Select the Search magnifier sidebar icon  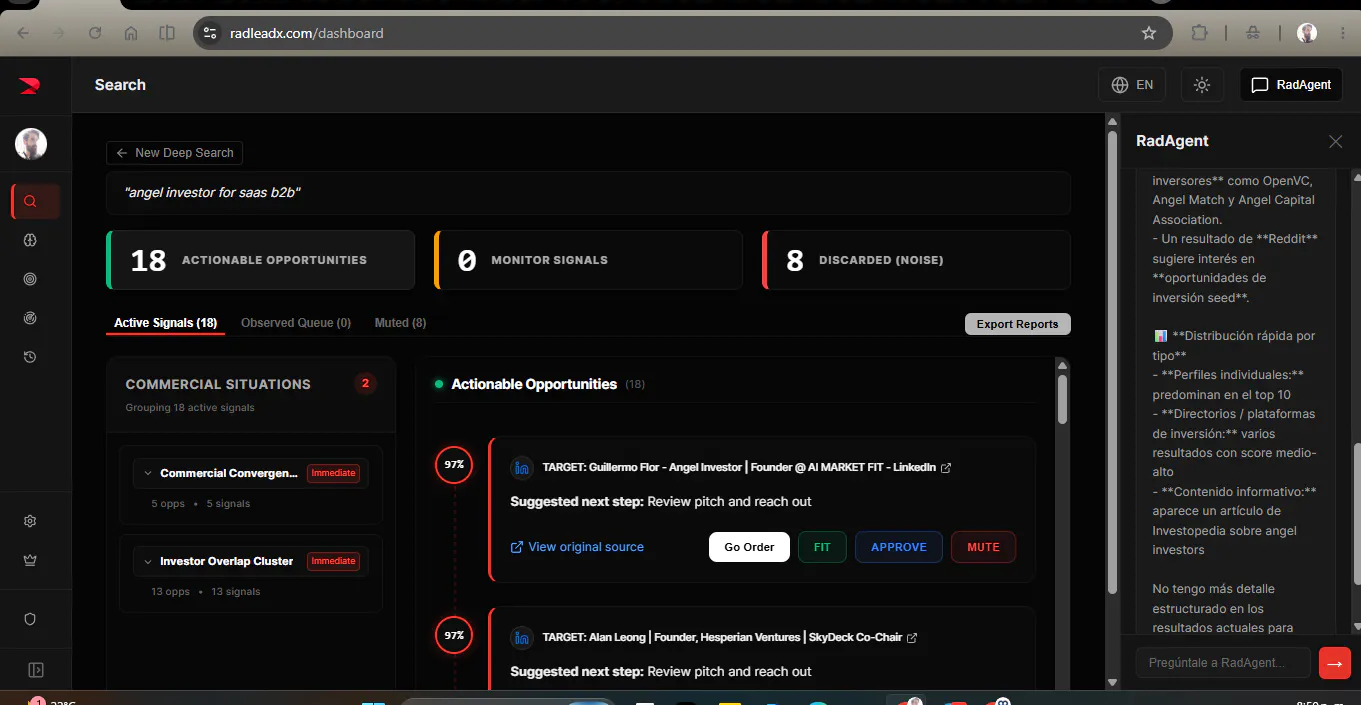30,202
